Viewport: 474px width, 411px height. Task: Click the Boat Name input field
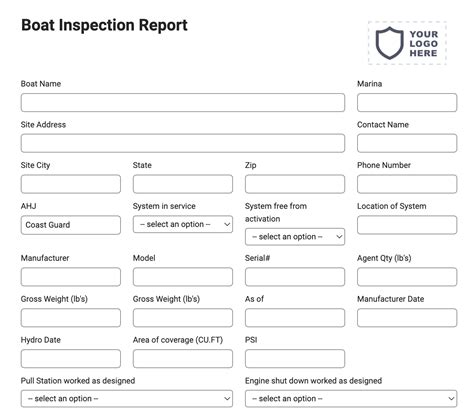(183, 102)
